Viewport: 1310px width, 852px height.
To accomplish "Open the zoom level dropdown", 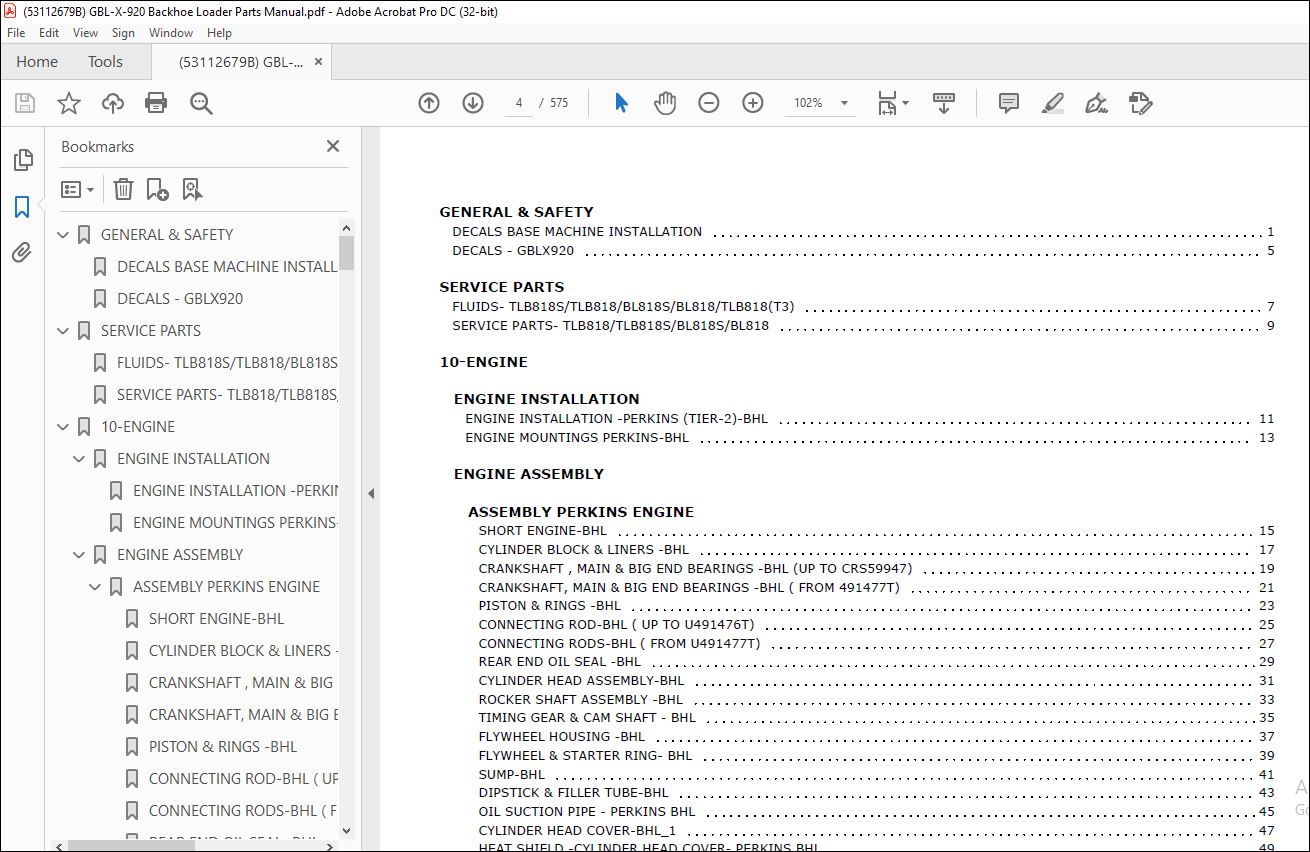I will 844,103.
